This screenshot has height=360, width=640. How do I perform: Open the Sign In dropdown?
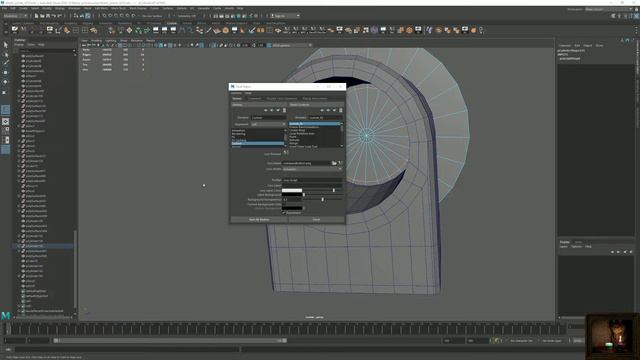point(285,16)
